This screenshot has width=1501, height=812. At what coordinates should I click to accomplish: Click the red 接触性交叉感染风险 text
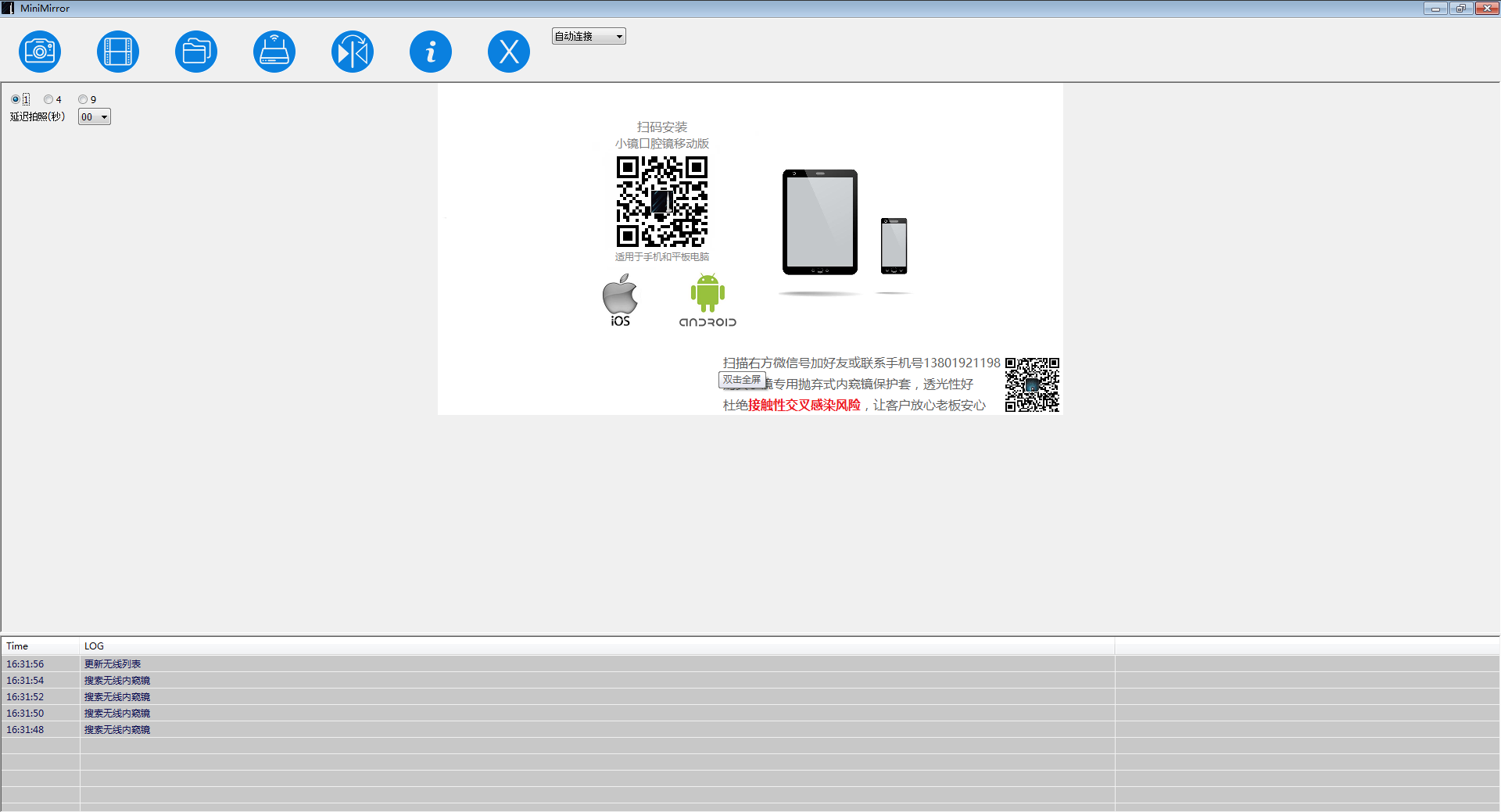(804, 405)
